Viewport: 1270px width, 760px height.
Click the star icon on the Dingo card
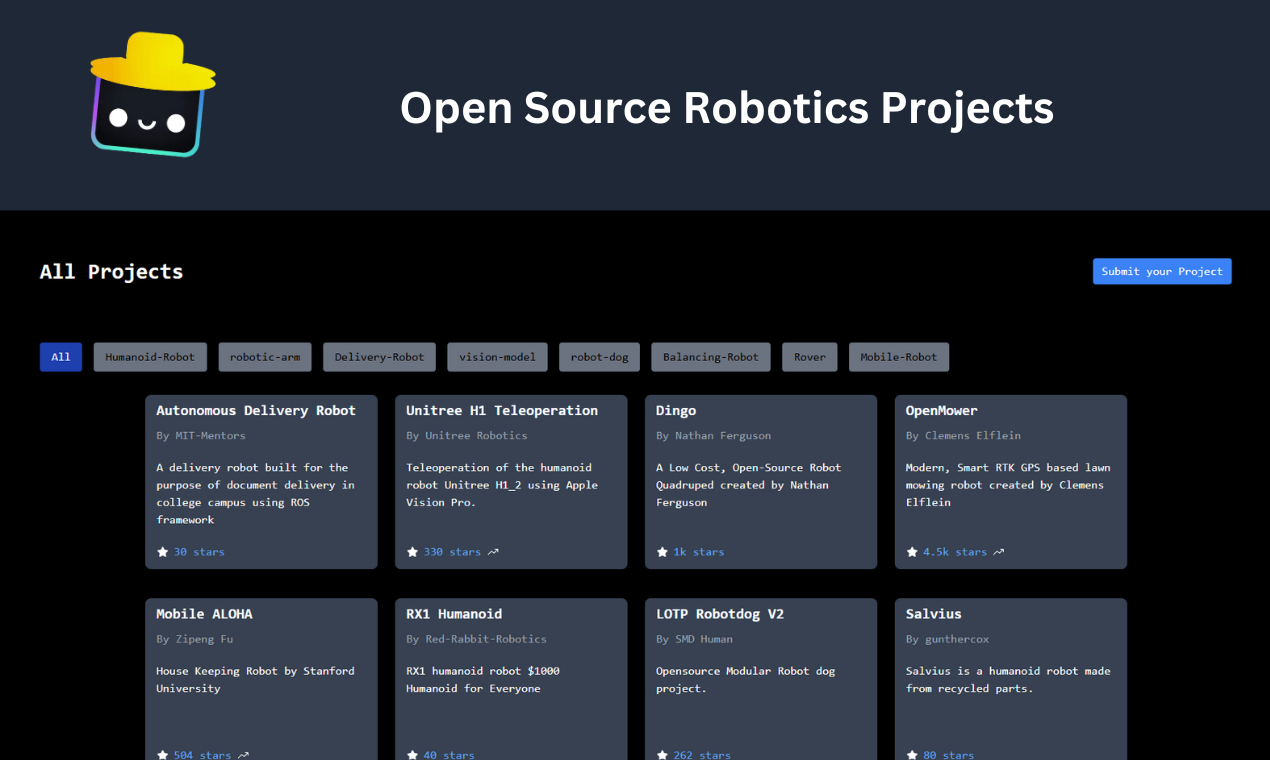pyautogui.click(x=662, y=552)
